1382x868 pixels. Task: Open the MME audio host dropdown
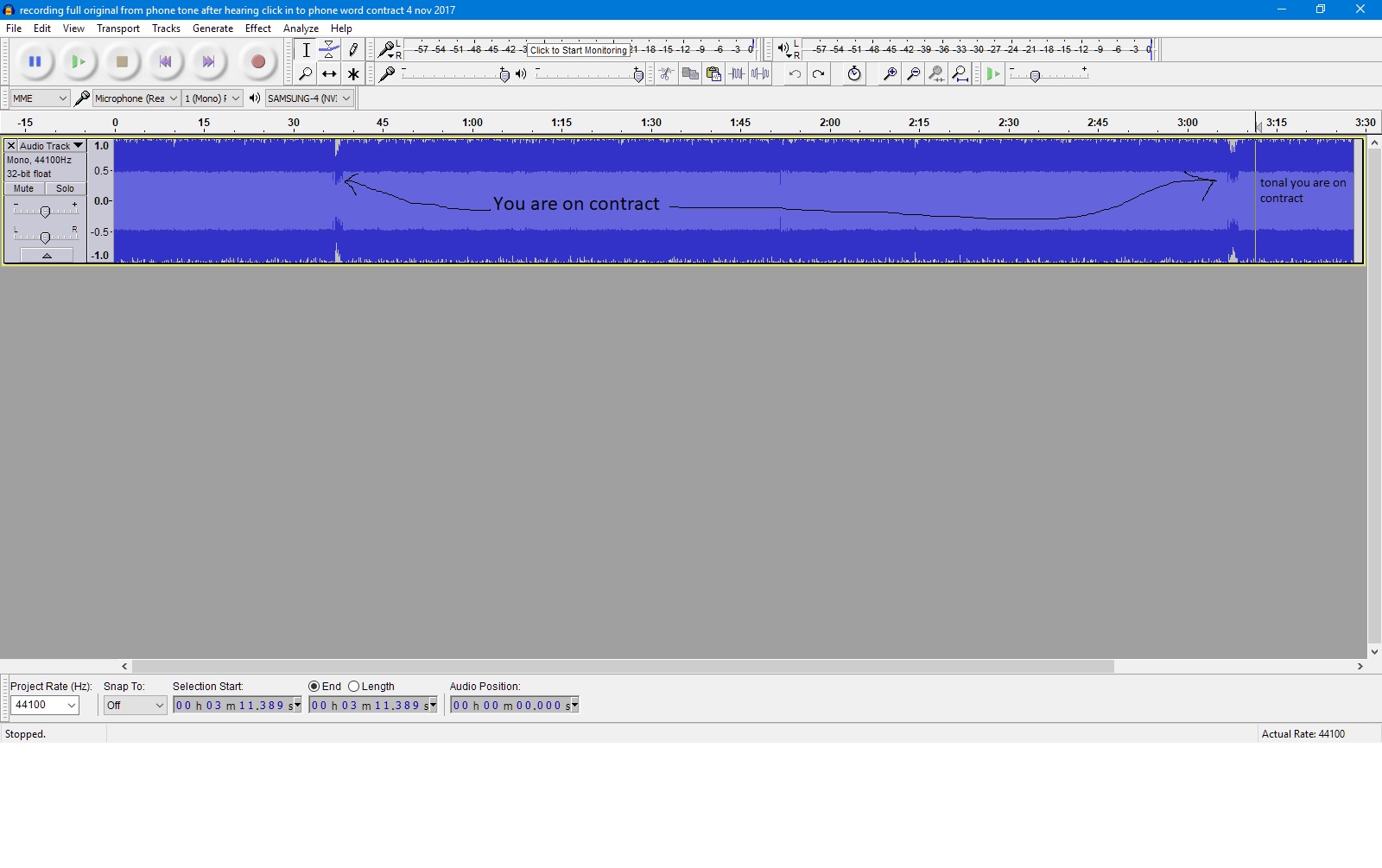pos(40,98)
